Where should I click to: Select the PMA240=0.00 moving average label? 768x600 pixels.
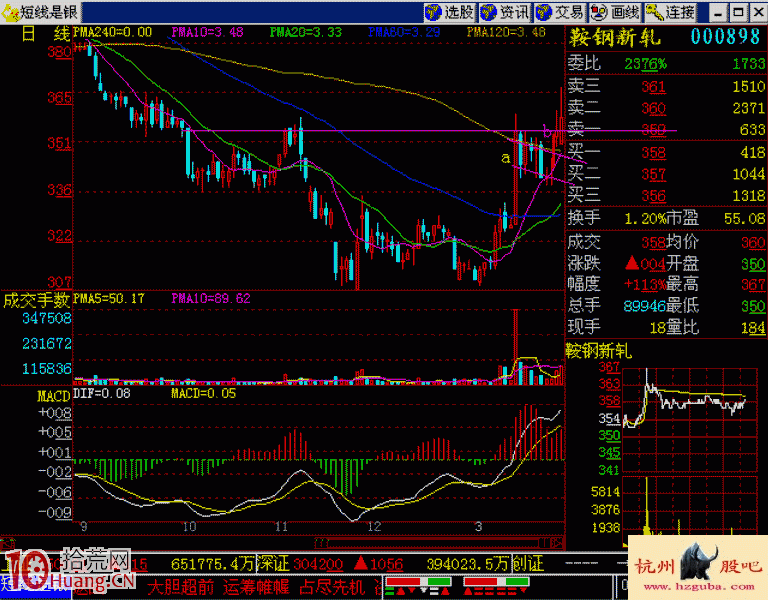[112, 32]
